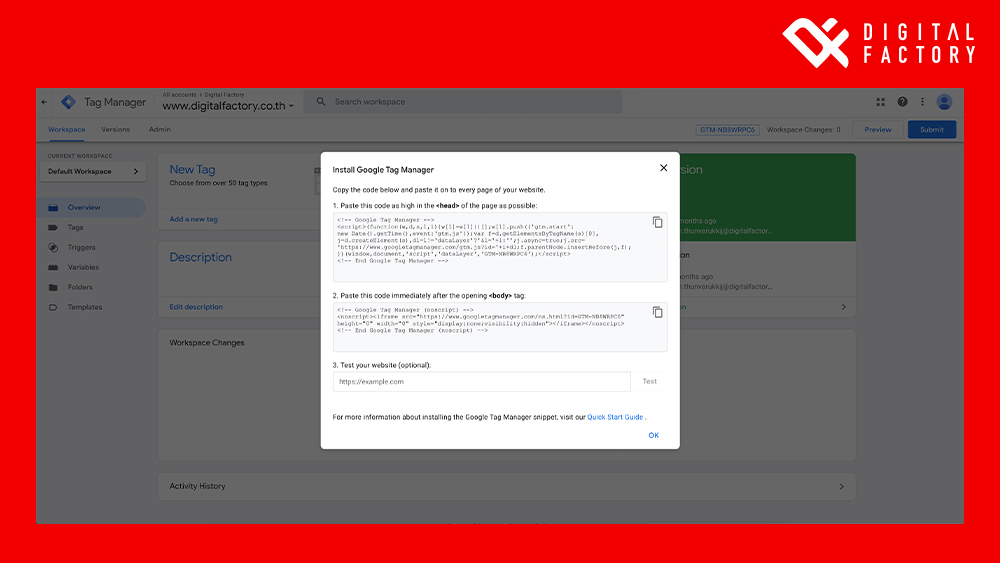Viewport: 1000px width, 563px height.
Task: Open the Help question mark icon
Action: pyautogui.click(x=902, y=102)
